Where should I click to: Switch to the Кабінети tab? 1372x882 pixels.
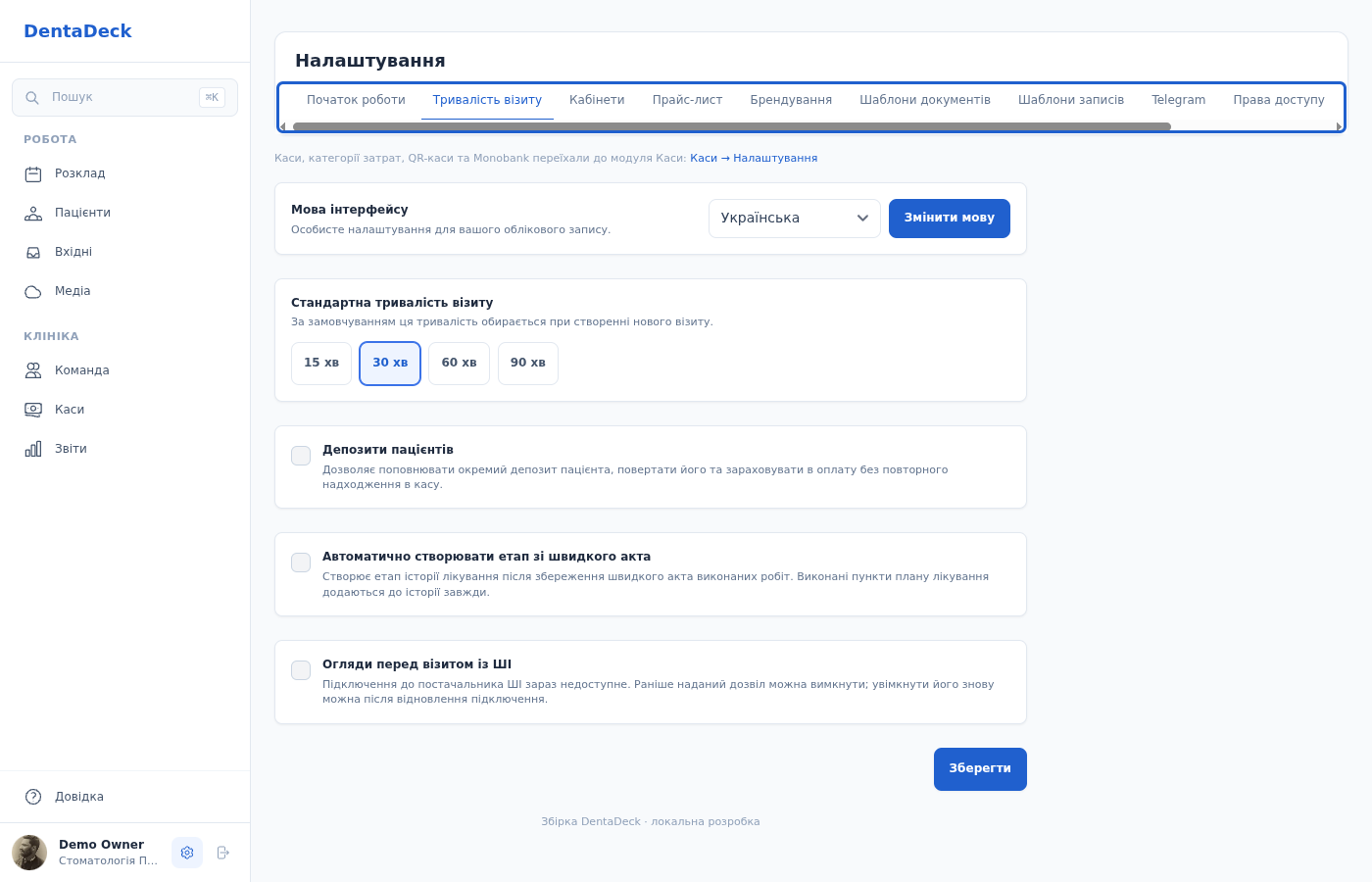coord(597,100)
